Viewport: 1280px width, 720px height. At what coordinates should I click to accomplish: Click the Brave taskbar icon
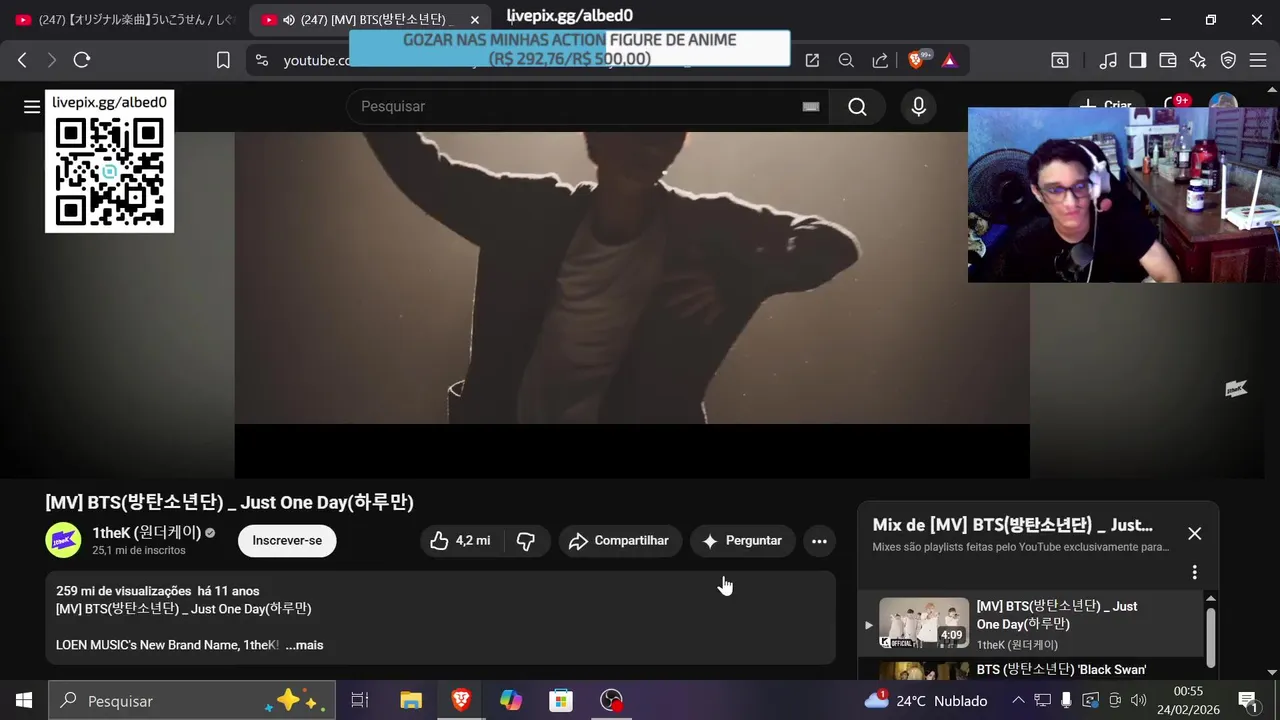point(461,701)
